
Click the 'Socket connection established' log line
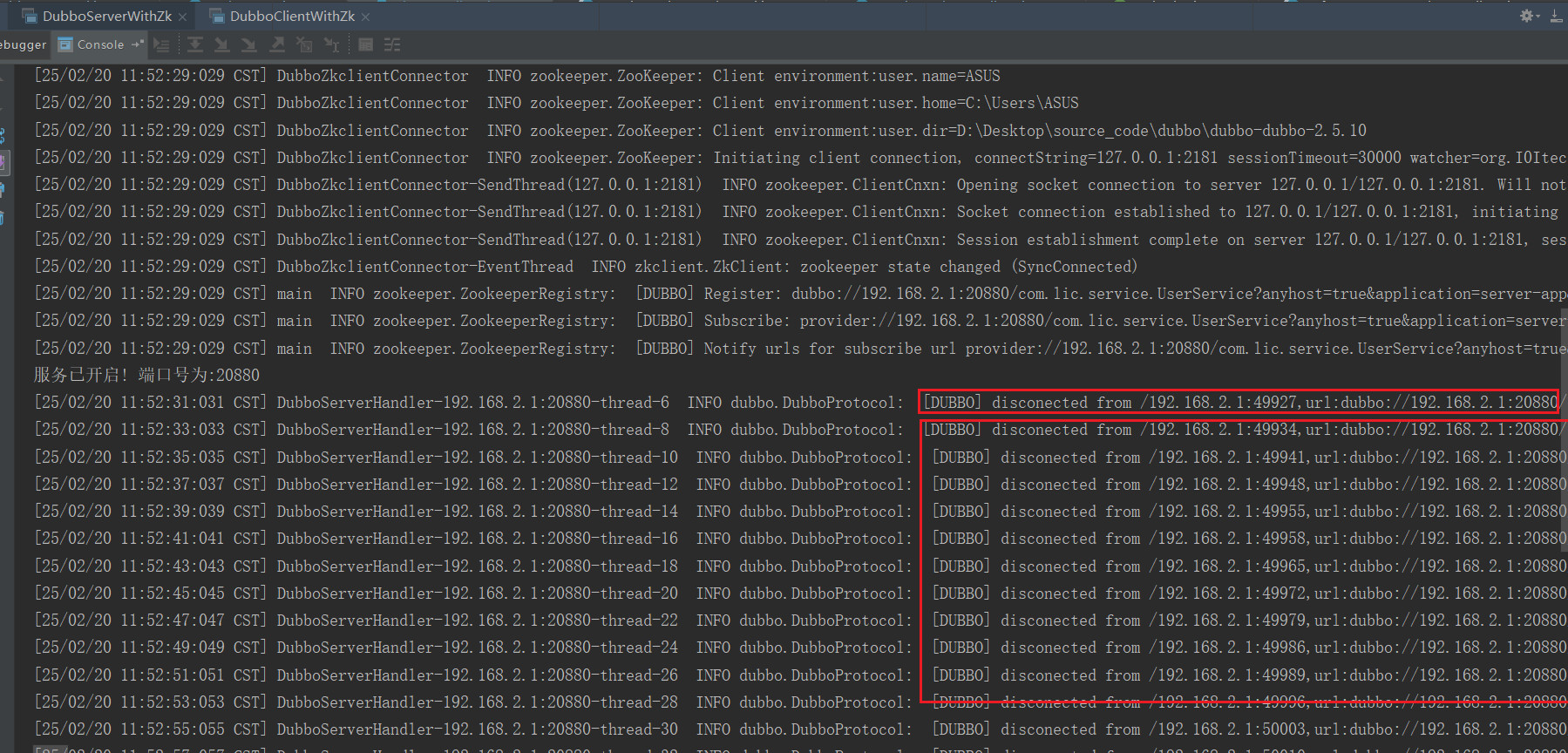[x=800, y=212]
